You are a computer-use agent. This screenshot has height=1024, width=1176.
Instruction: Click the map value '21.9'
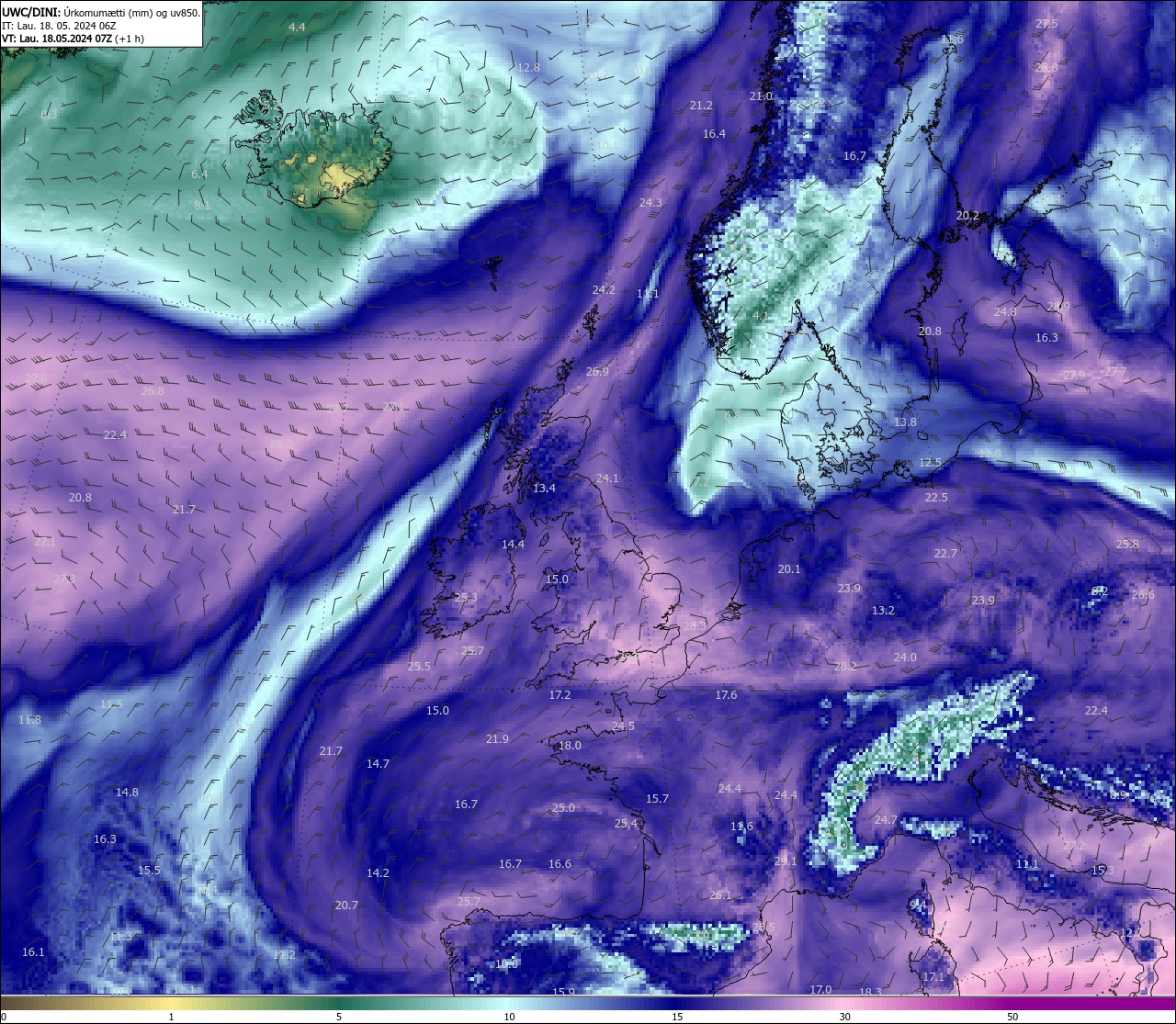point(497,739)
